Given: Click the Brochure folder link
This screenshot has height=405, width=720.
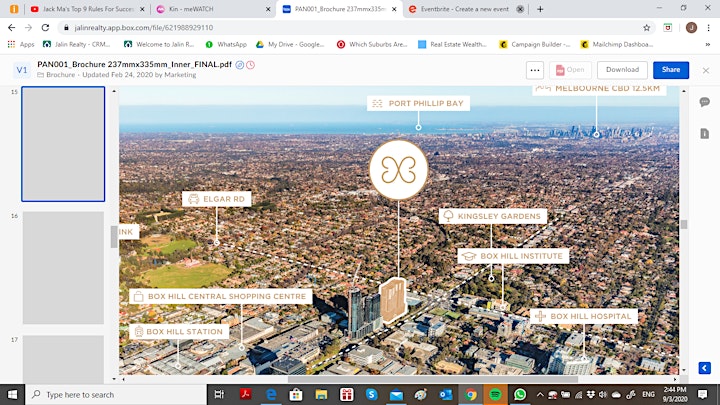Looking at the screenshot, I should point(60,75).
